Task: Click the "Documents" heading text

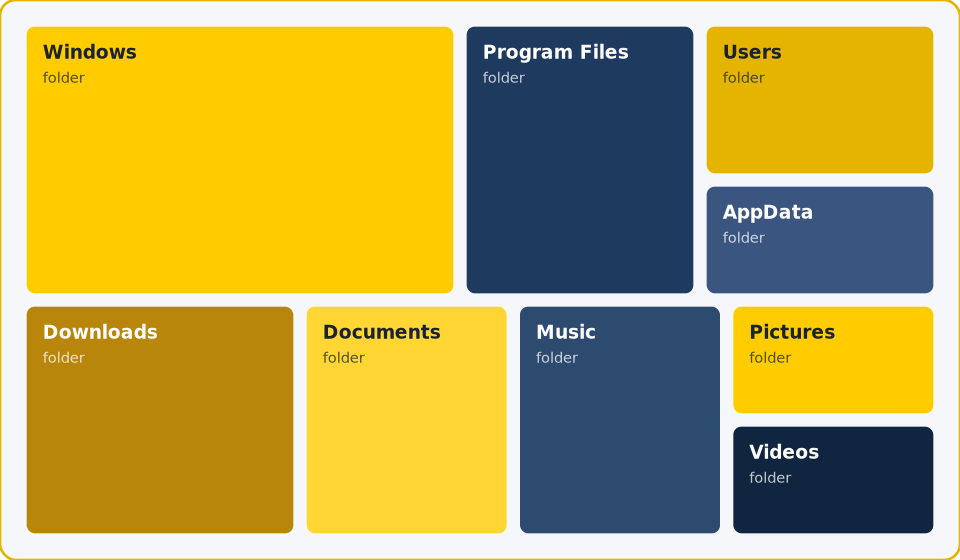Action: [381, 332]
